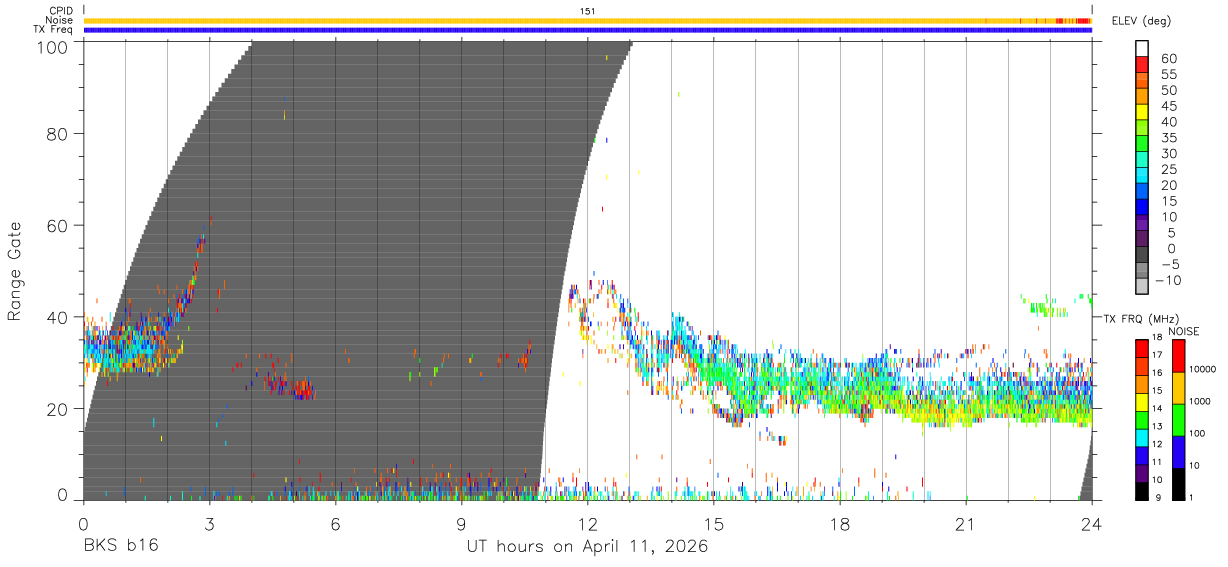Click the CPID value 151
This screenshot has width=1228, height=567.
pyautogui.click(x=587, y=11)
